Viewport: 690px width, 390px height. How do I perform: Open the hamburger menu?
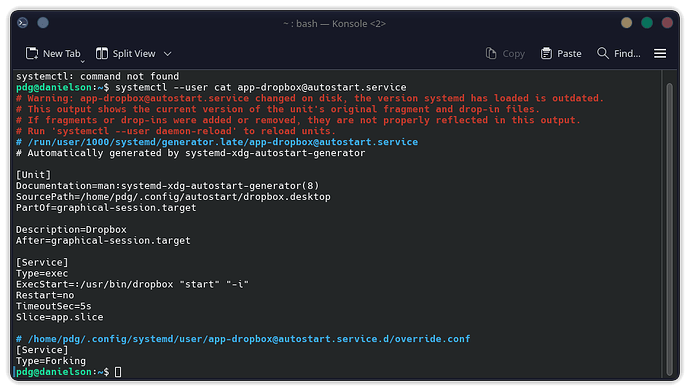660,54
